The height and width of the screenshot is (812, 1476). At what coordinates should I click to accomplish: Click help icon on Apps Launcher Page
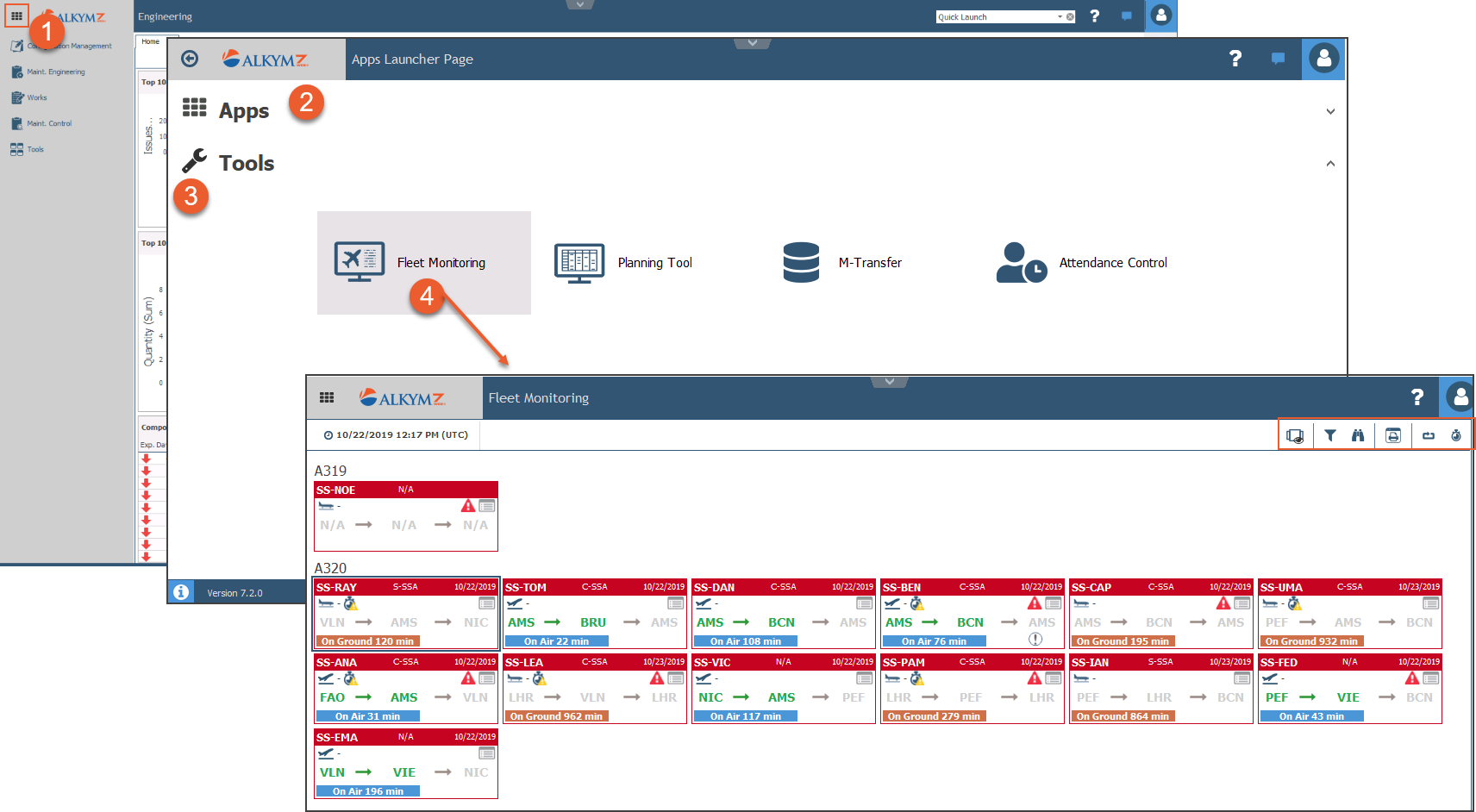click(1235, 59)
